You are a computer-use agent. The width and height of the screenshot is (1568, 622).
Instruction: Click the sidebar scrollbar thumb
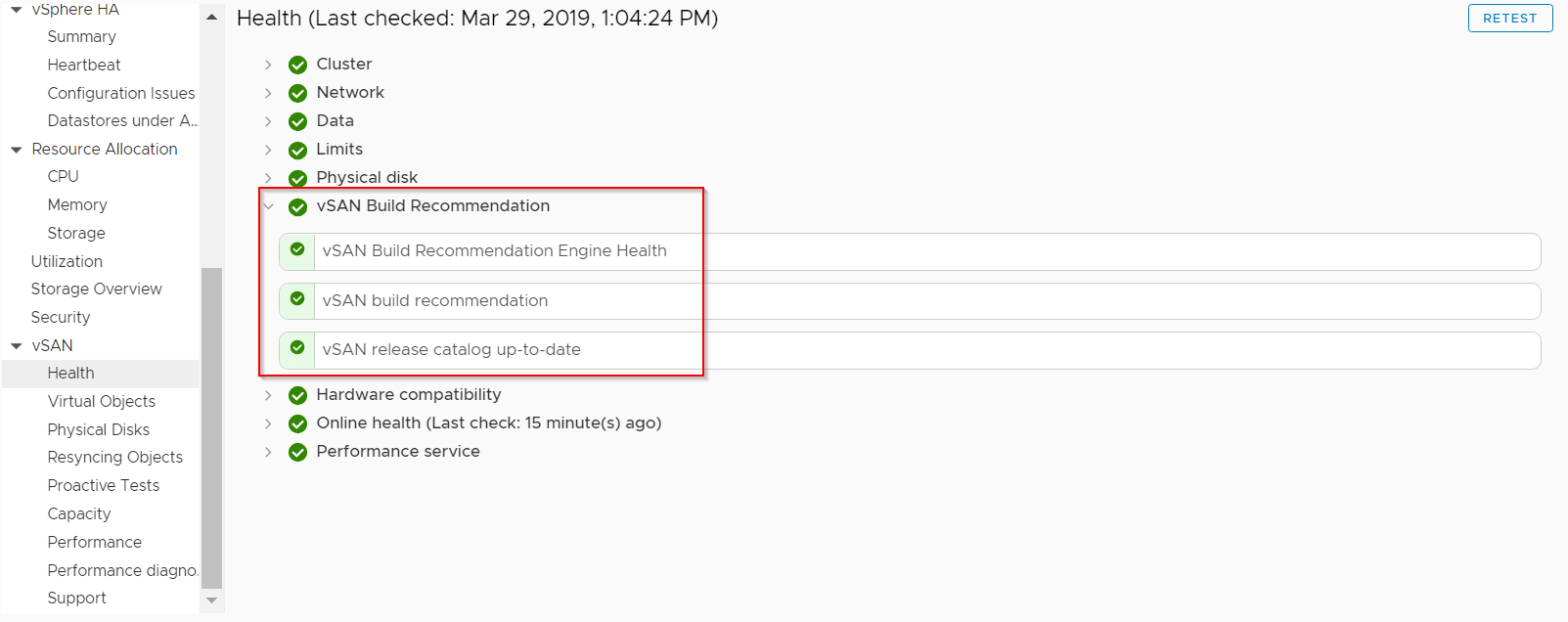tap(211, 427)
